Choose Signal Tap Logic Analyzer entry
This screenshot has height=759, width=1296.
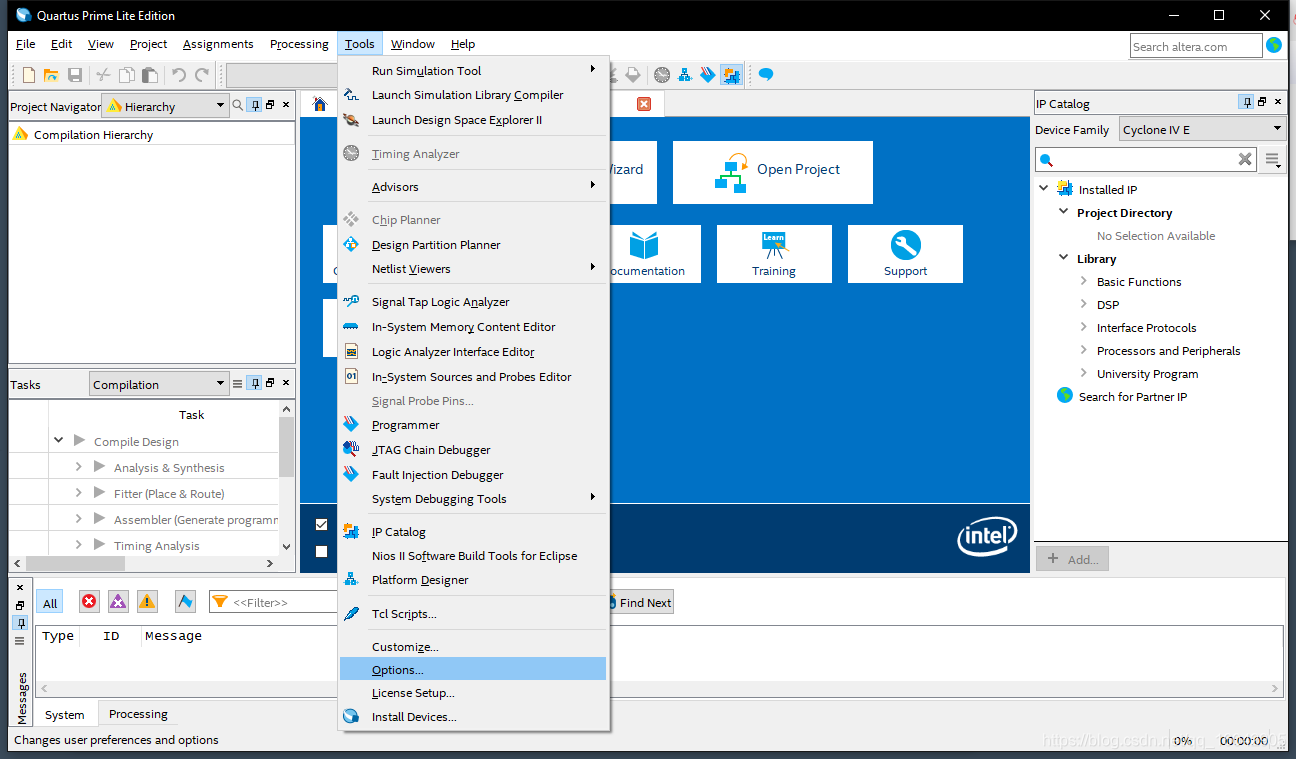[x=473, y=302]
